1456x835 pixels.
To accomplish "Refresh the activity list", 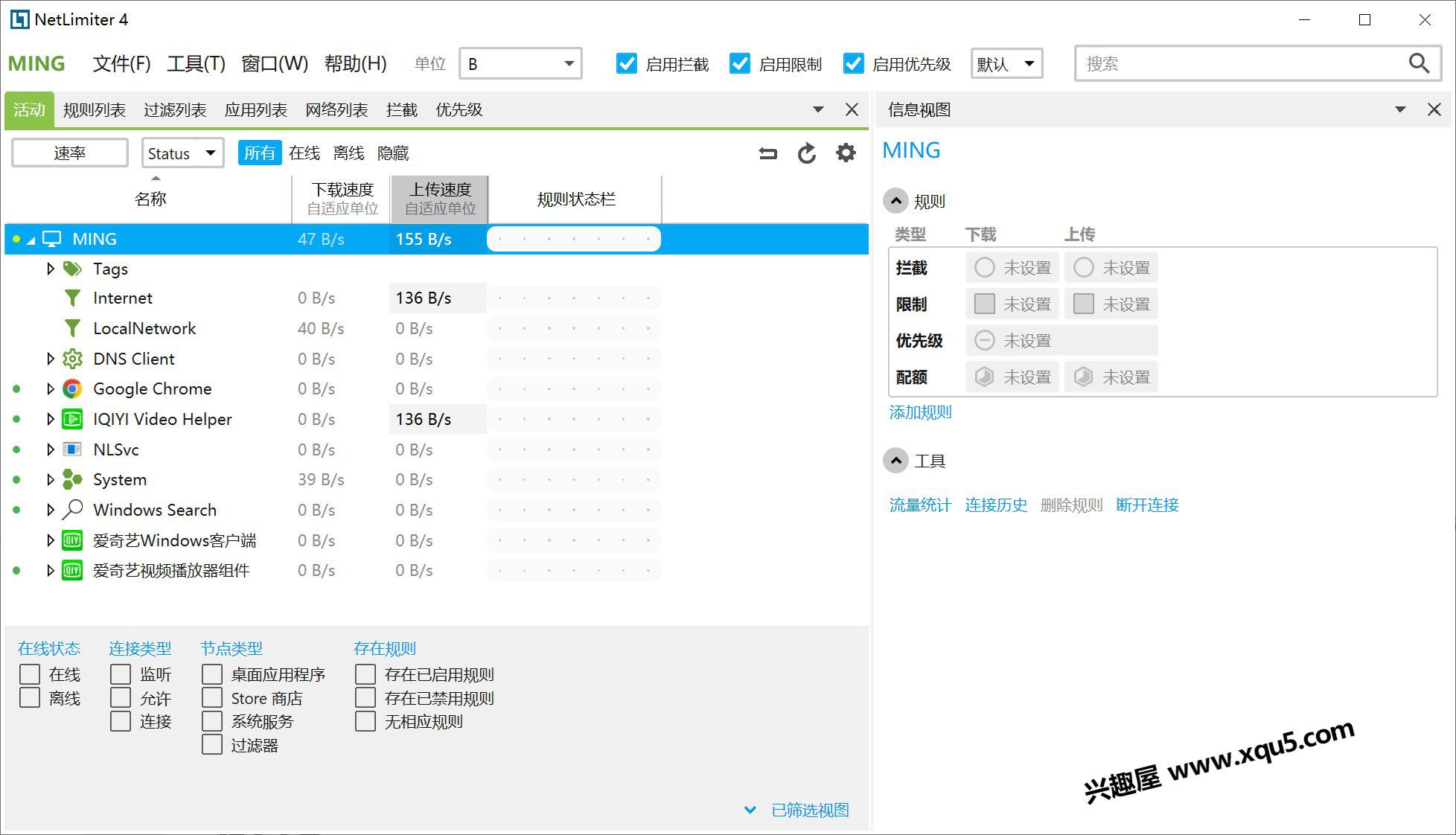I will [807, 153].
